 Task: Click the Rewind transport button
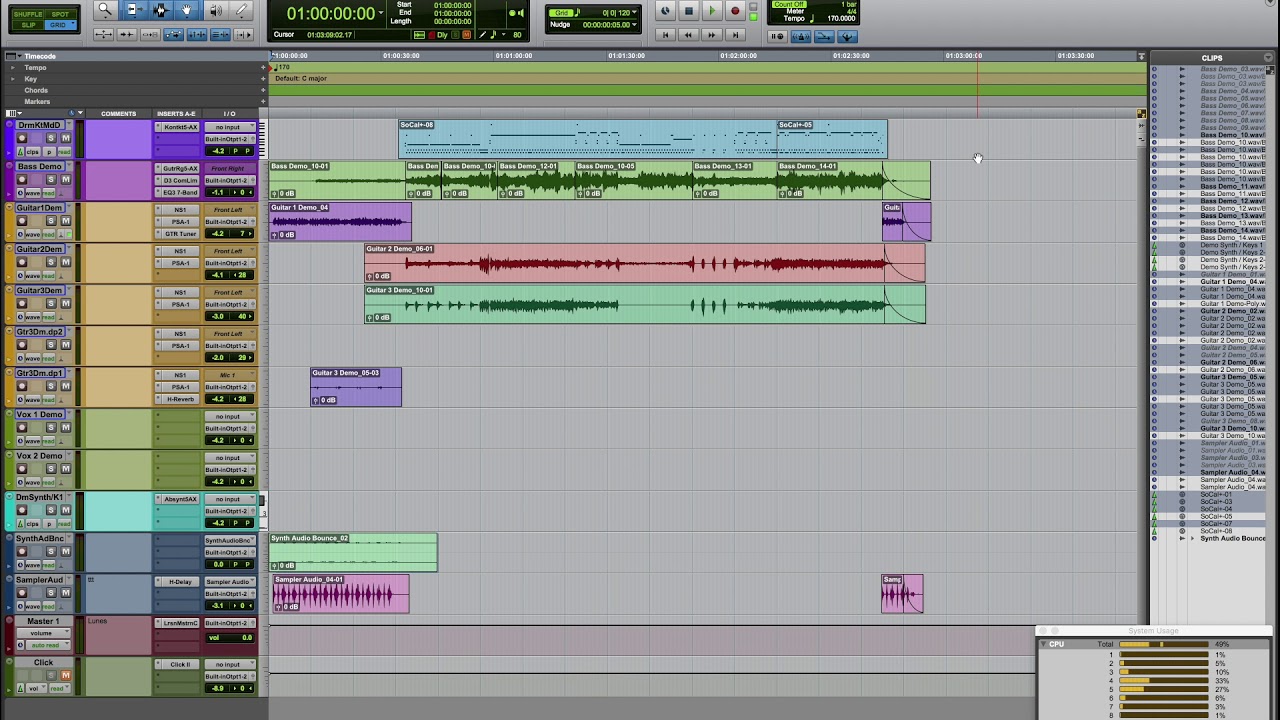(x=688, y=35)
